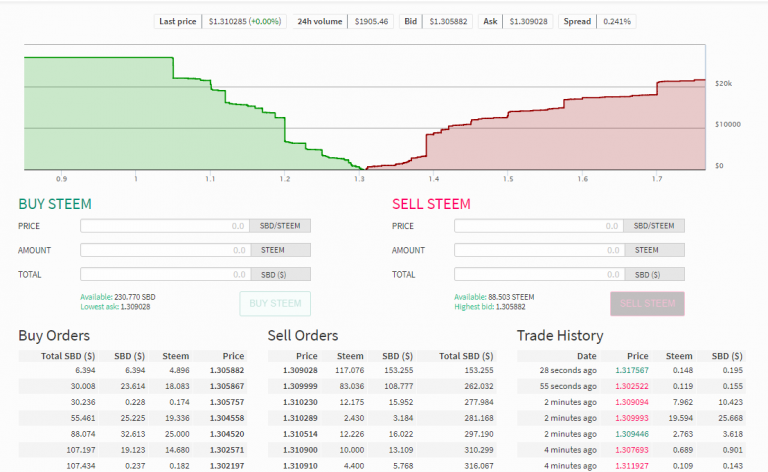Screen dimensions: 768x472
Task: Focus the Buy Steem AMOUNT input field
Action: (x=166, y=250)
